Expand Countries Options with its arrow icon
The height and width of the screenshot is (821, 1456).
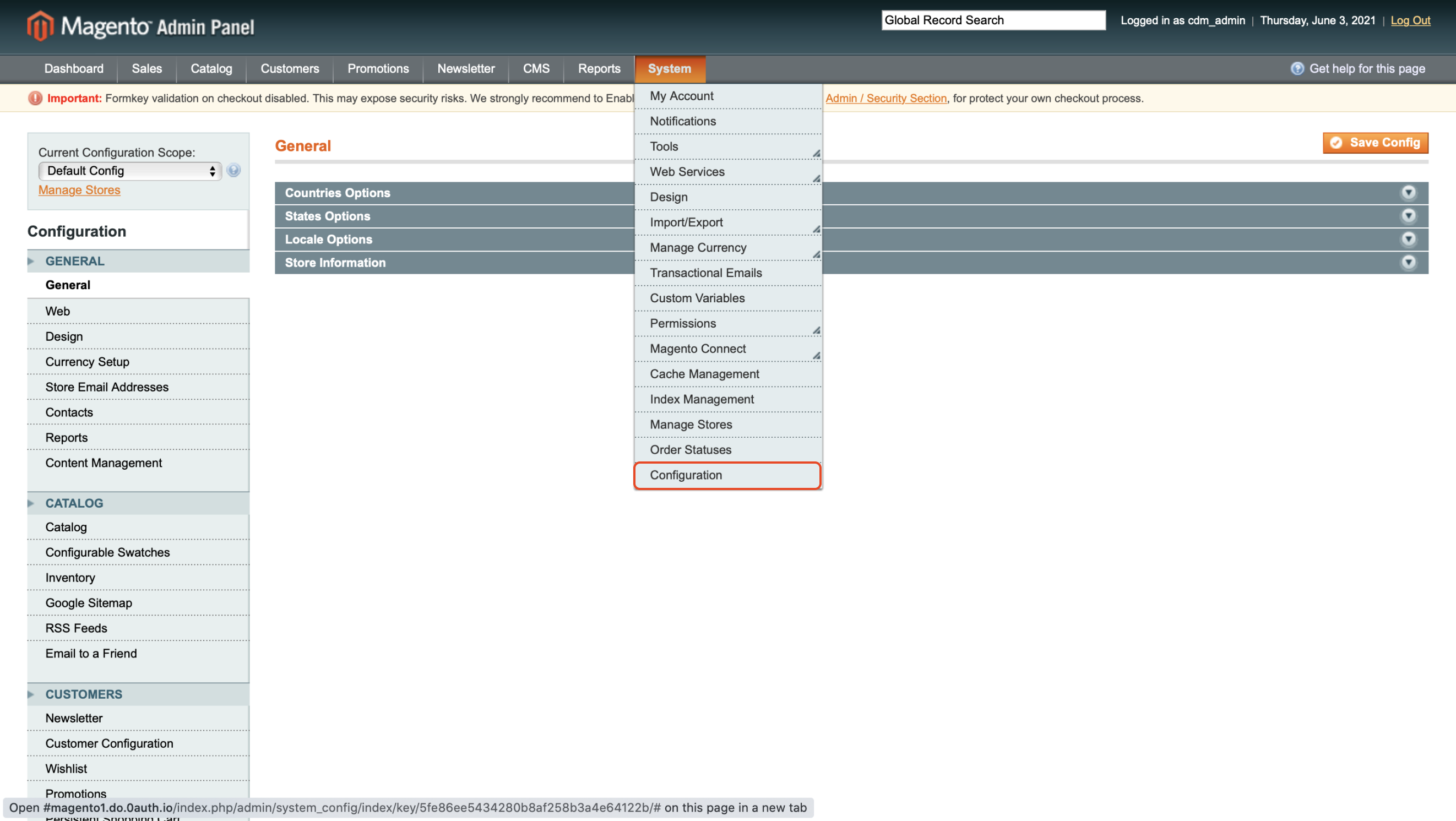point(1408,193)
